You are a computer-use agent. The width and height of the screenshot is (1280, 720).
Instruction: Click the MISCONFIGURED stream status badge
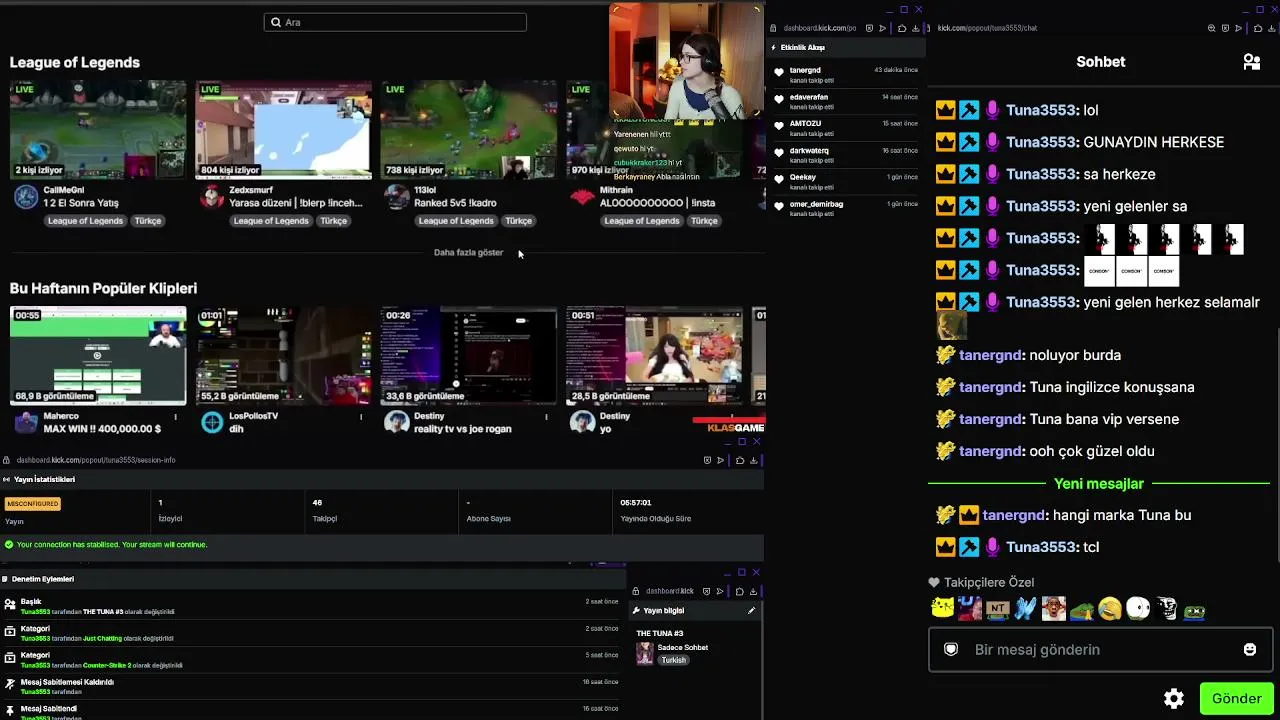[32, 504]
